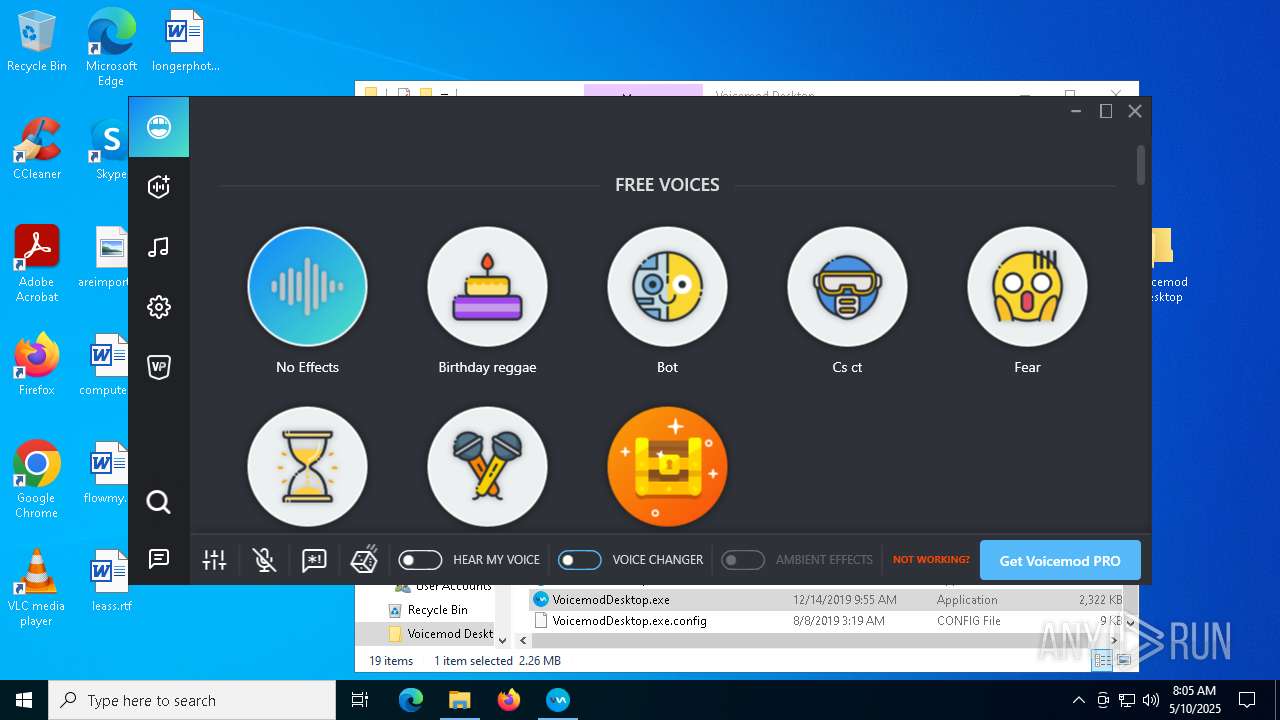Screen dimensions: 1280x720
Task: Toggle Hear My Voice switch
Action: (420, 560)
